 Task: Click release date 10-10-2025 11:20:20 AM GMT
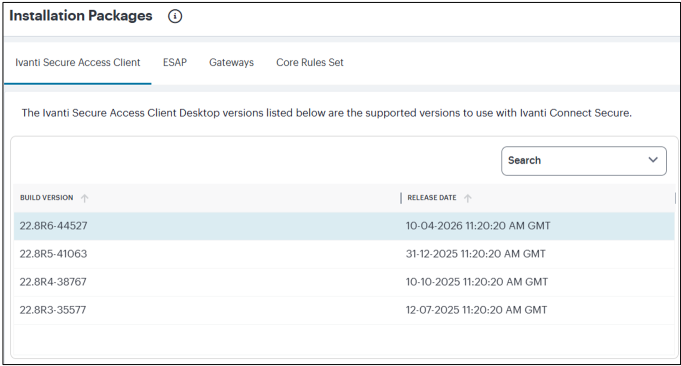point(477,282)
